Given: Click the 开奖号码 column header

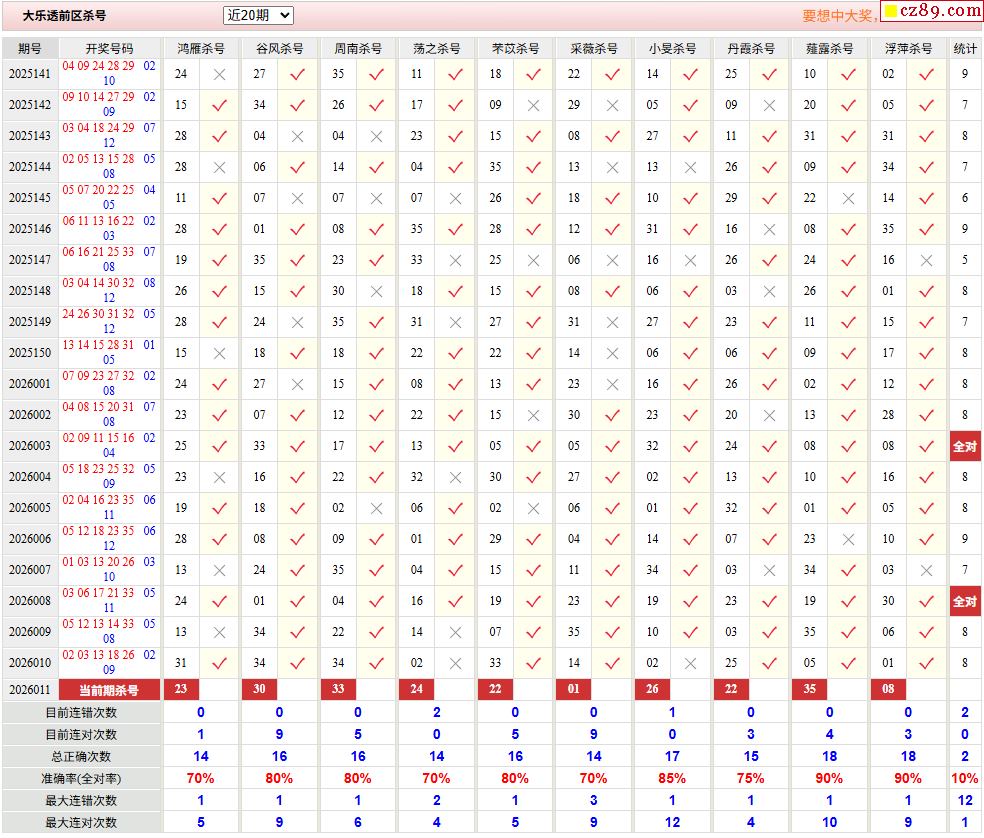Looking at the screenshot, I should [109, 48].
